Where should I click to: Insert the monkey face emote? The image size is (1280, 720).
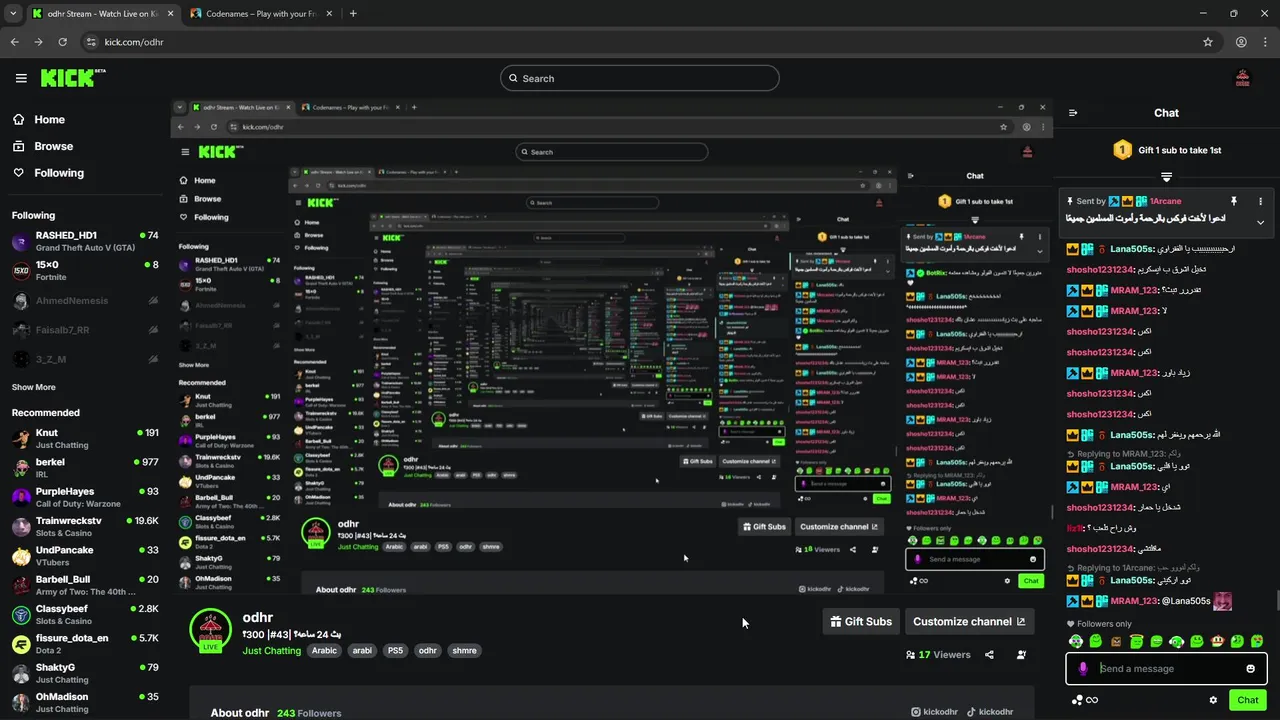coord(1217,641)
